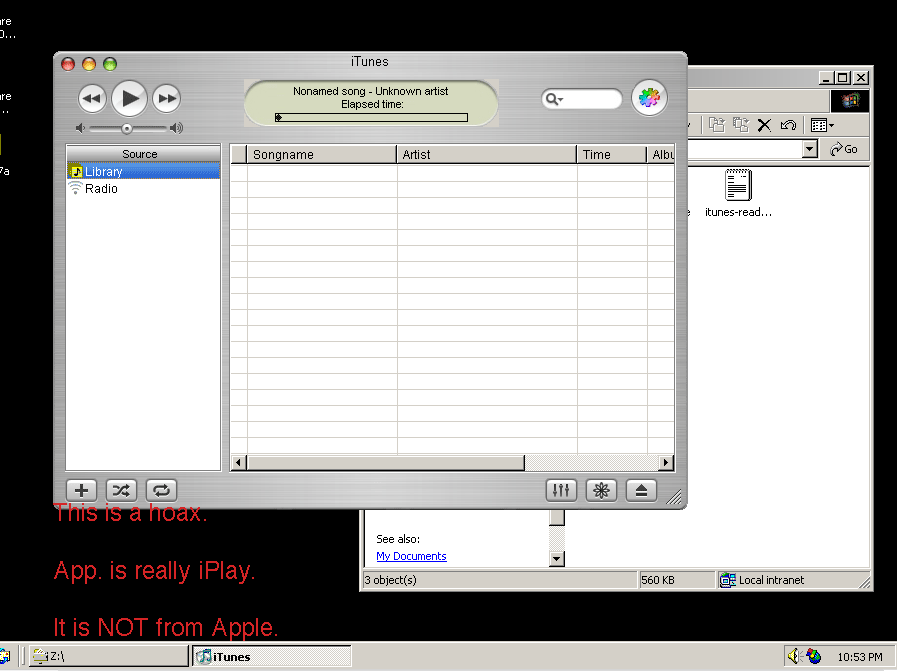Sort songs by the Songname column
Viewport: 897px width, 671px height.
(322, 154)
